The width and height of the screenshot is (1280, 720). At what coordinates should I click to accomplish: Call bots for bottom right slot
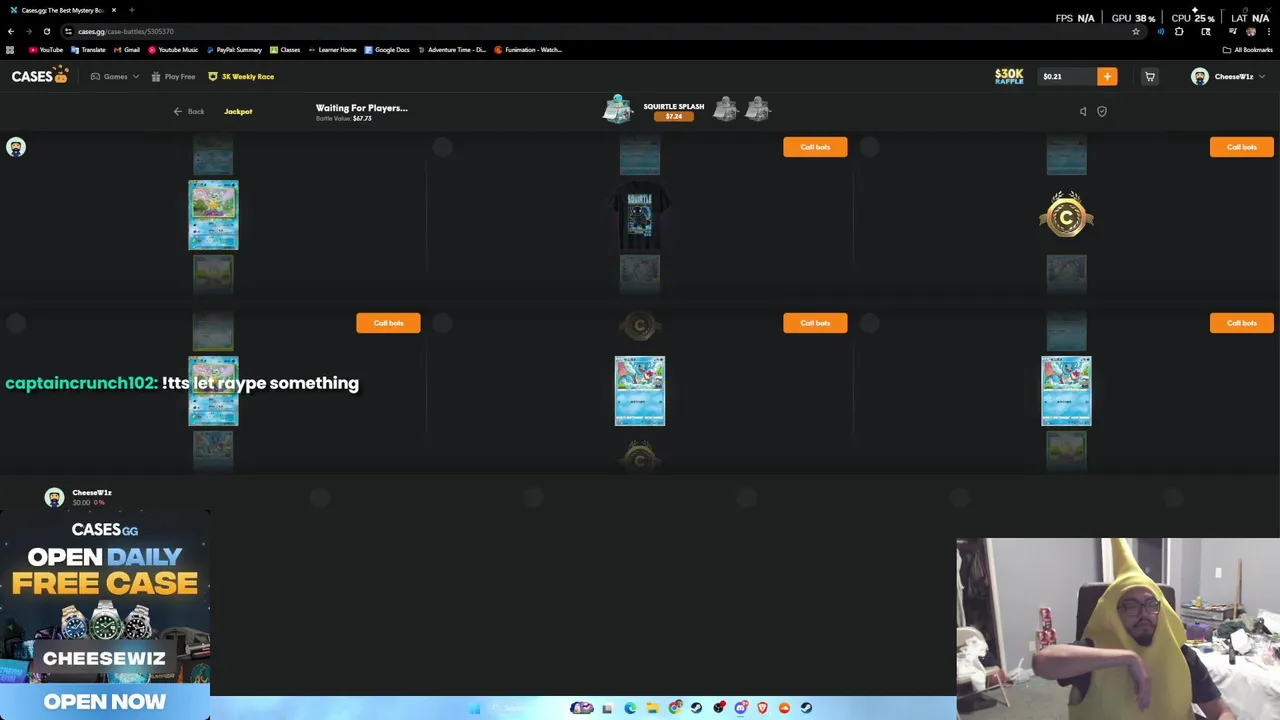(1241, 323)
